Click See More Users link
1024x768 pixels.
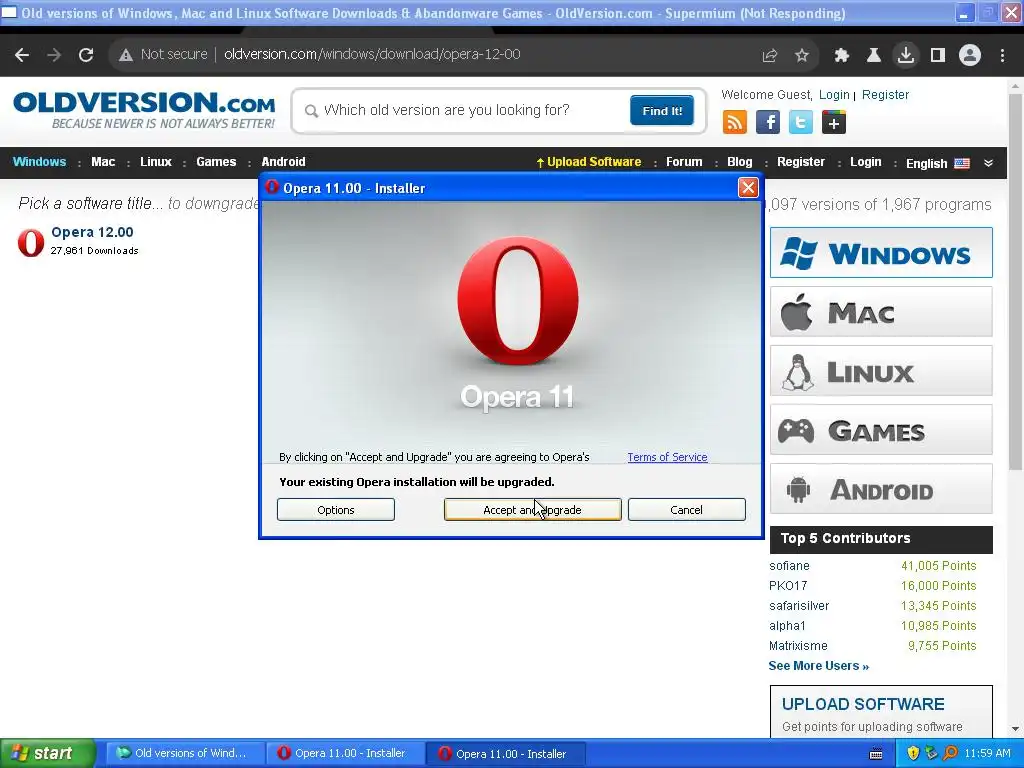[818, 665]
